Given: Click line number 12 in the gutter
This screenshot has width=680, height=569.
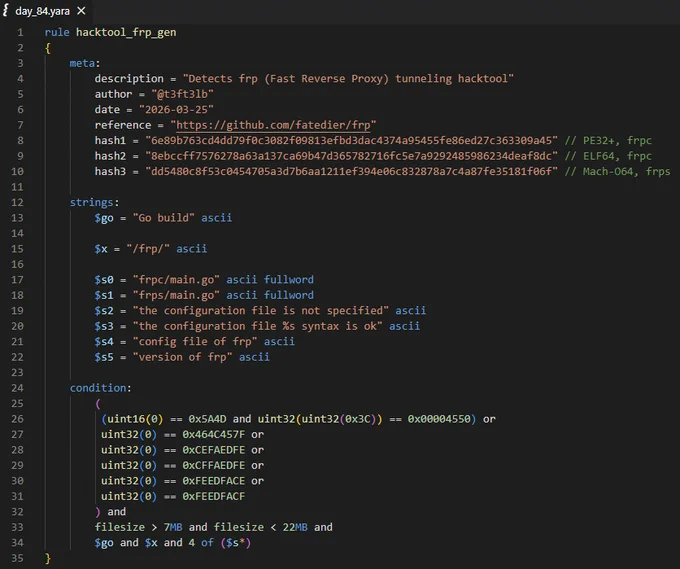Looking at the screenshot, I should click(17, 203).
